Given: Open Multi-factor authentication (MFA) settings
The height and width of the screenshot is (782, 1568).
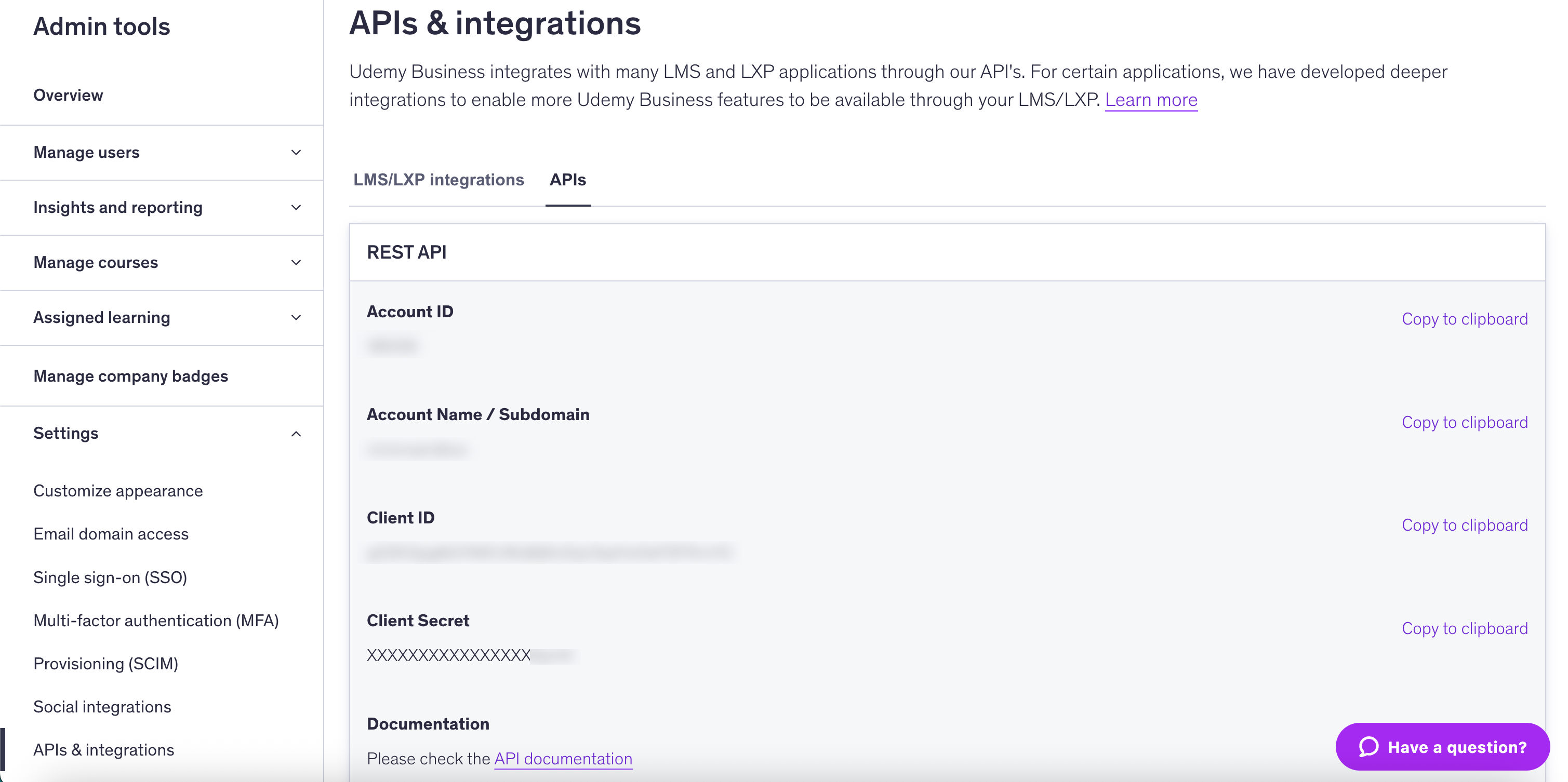Looking at the screenshot, I should 156,621.
